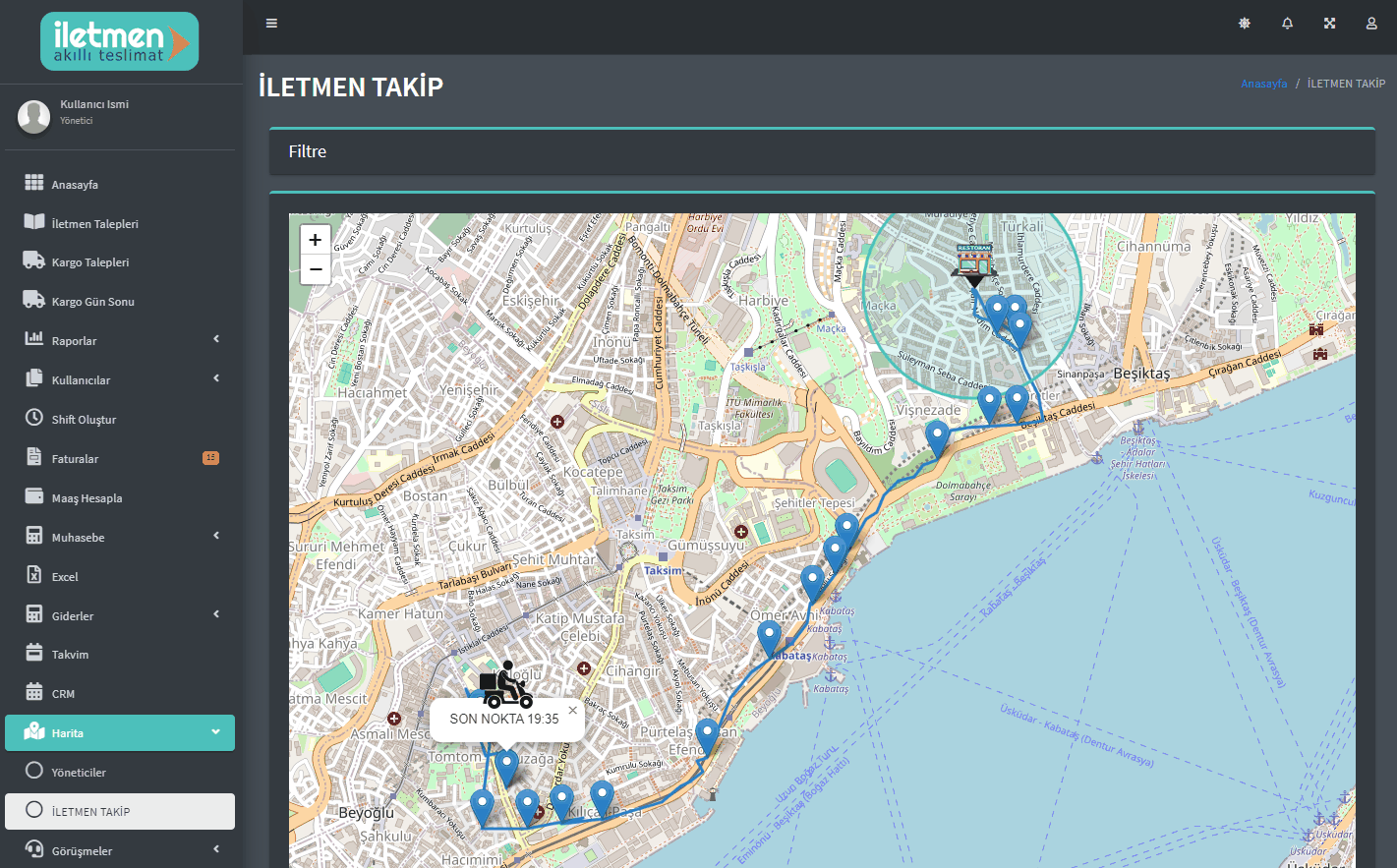Open the user profile icon in header

(1371, 24)
